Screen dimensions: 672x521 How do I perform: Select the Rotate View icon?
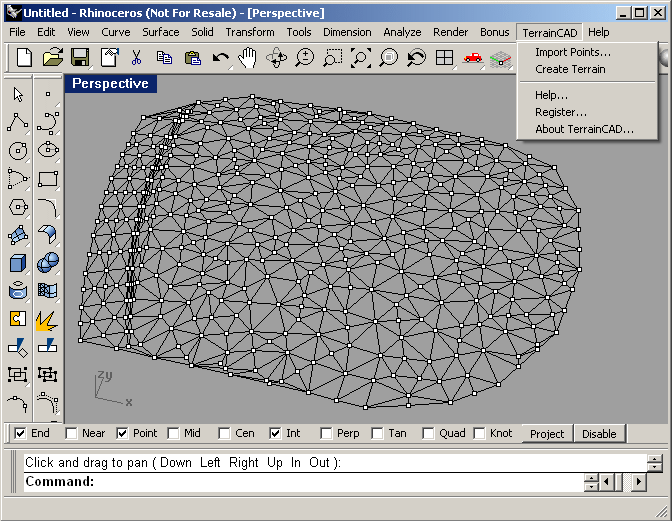pyautogui.click(x=276, y=57)
